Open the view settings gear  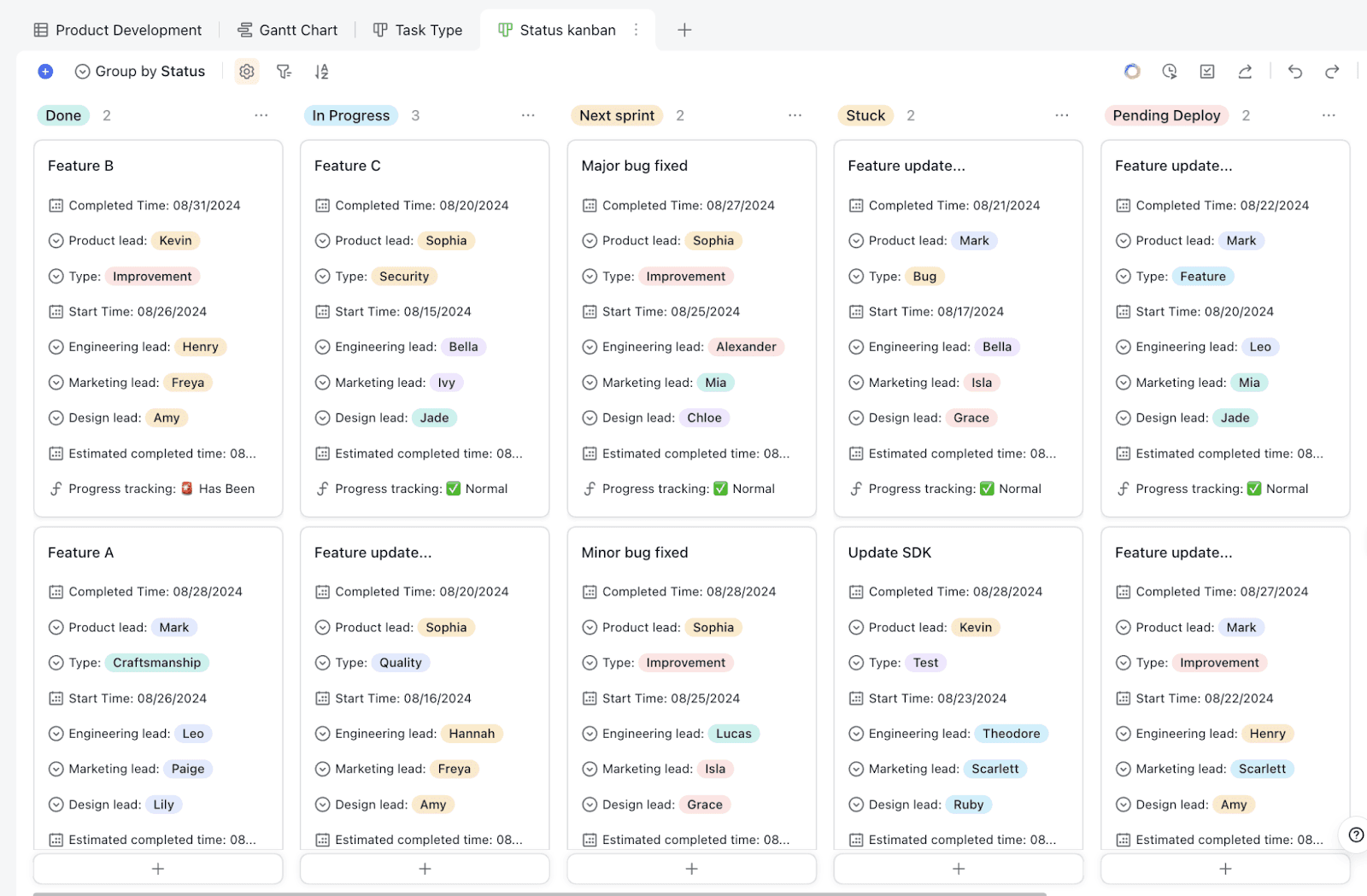click(x=246, y=71)
